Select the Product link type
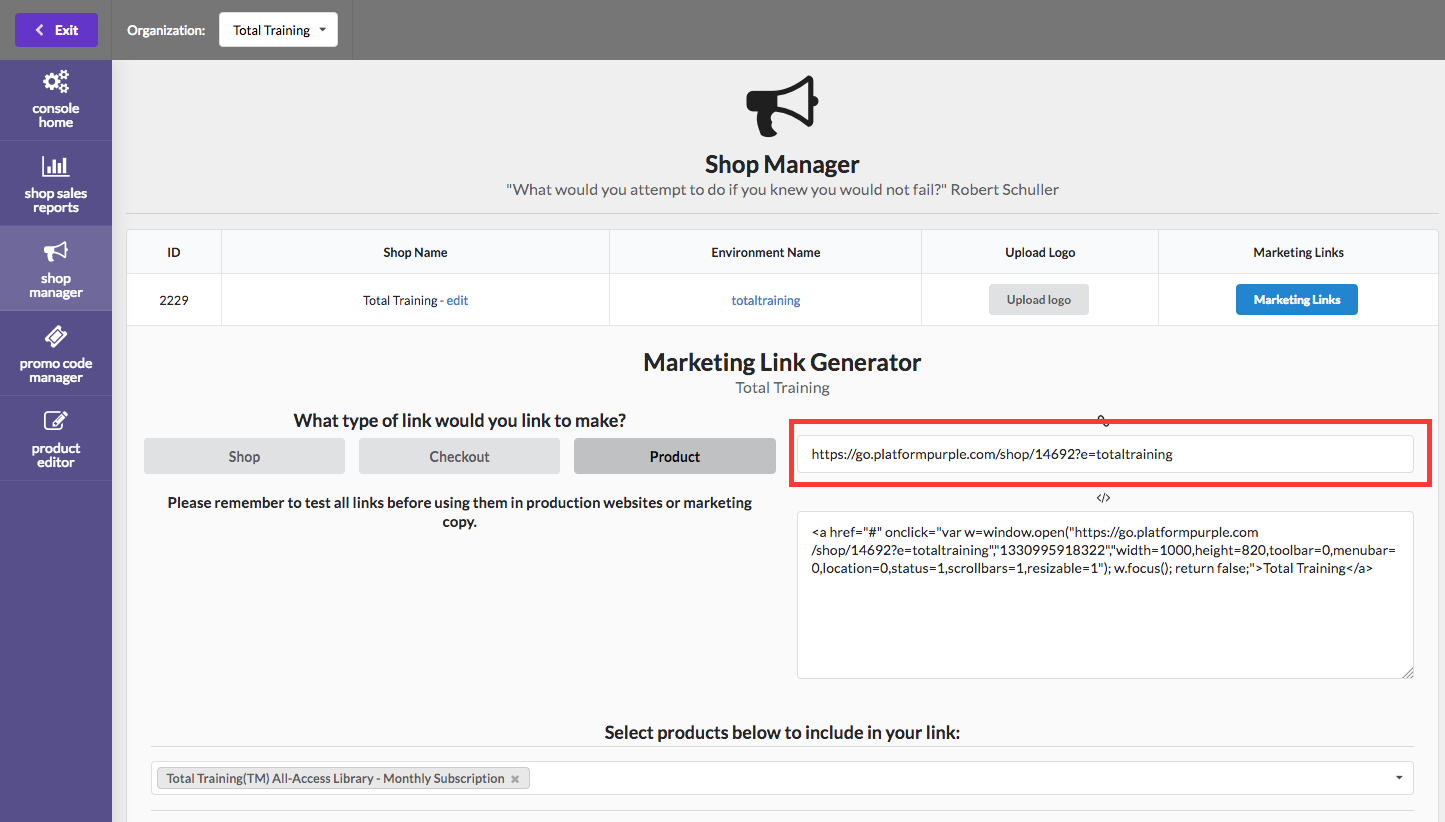This screenshot has width=1445, height=822. 675,456
